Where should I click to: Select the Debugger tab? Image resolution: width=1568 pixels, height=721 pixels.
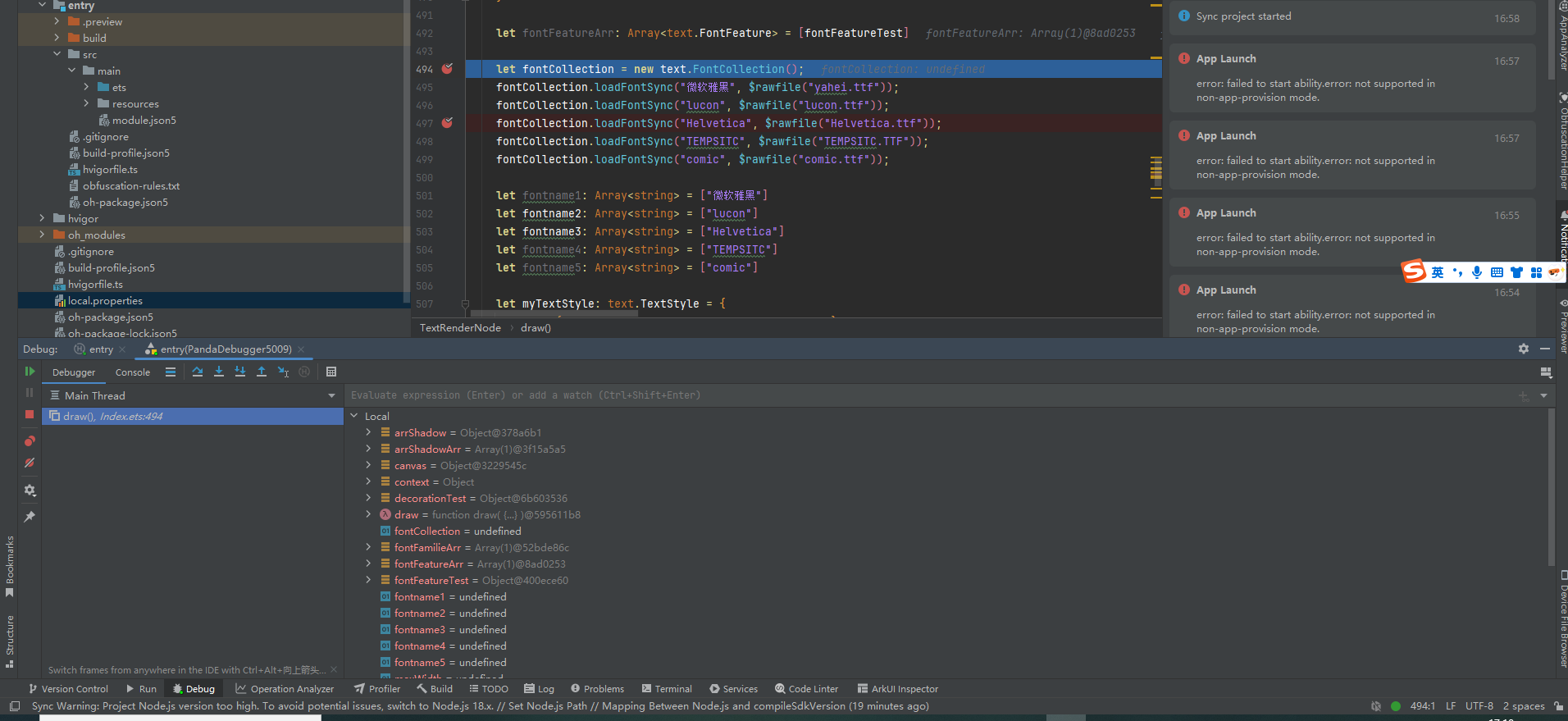point(74,372)
